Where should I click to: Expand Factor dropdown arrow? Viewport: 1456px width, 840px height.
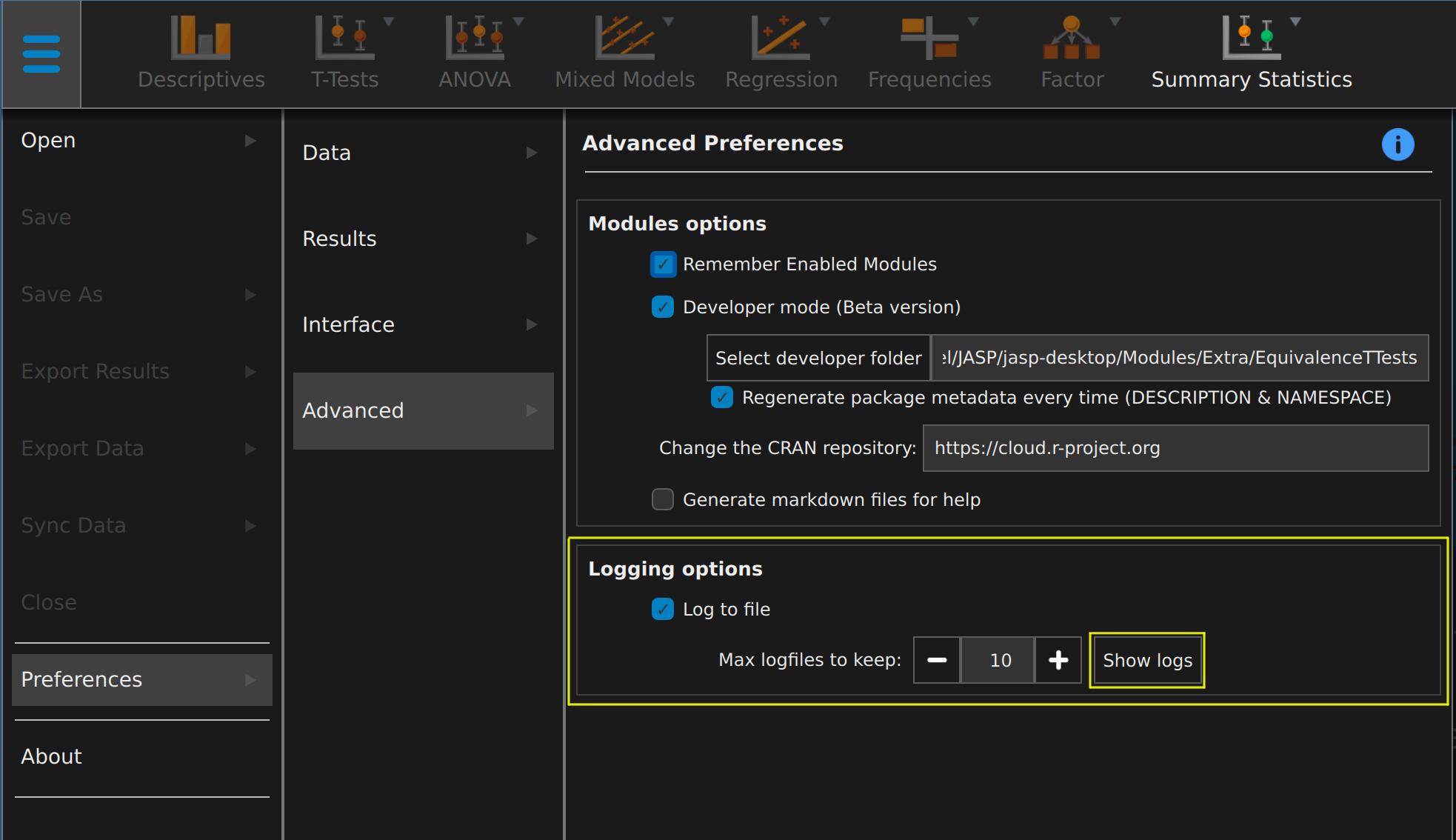pos(1115,21)
